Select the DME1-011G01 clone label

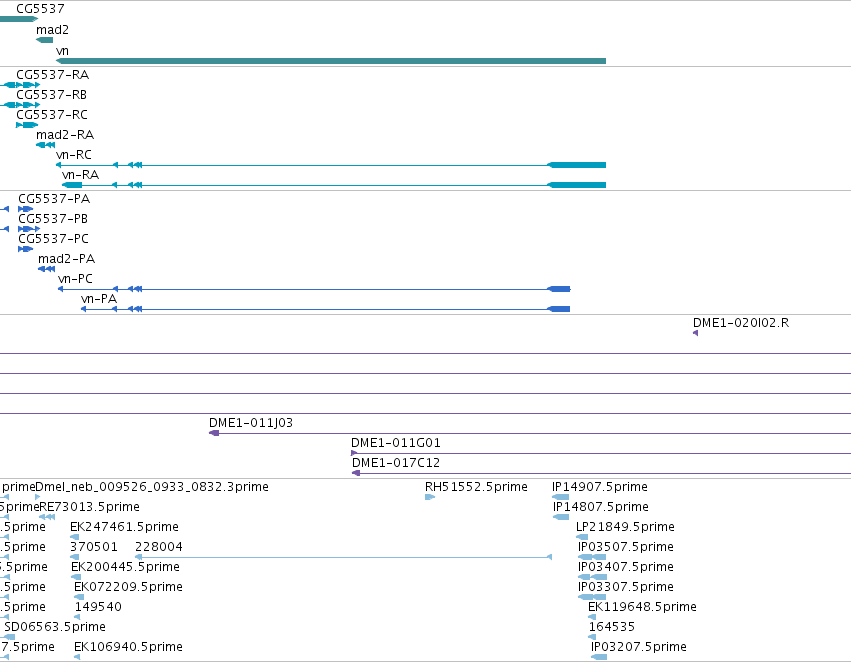click(396, 443)
